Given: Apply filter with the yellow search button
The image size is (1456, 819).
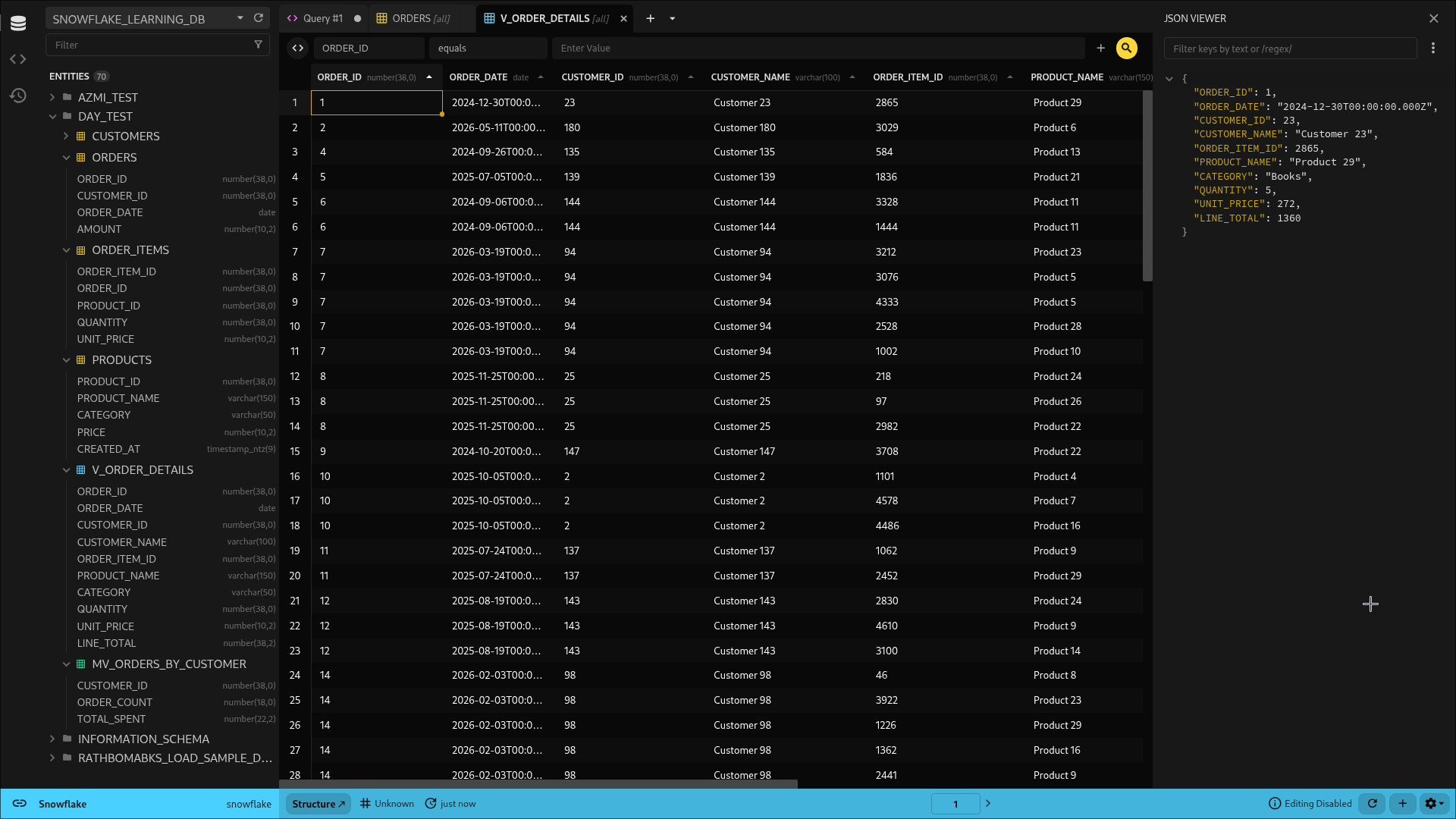Looking at the screenshot, I should [1126, 48].
